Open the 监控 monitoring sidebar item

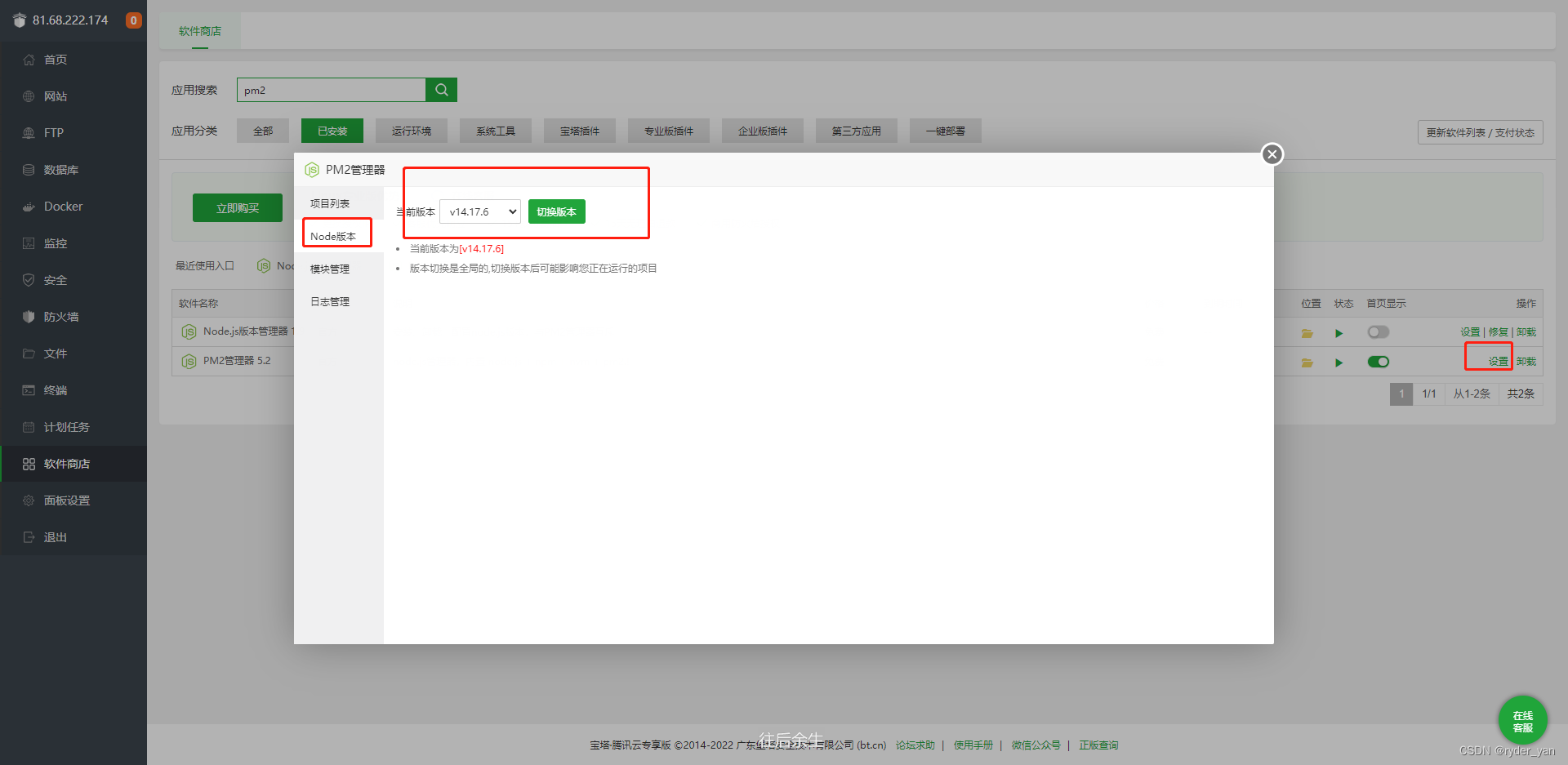(x=73, y=243)
